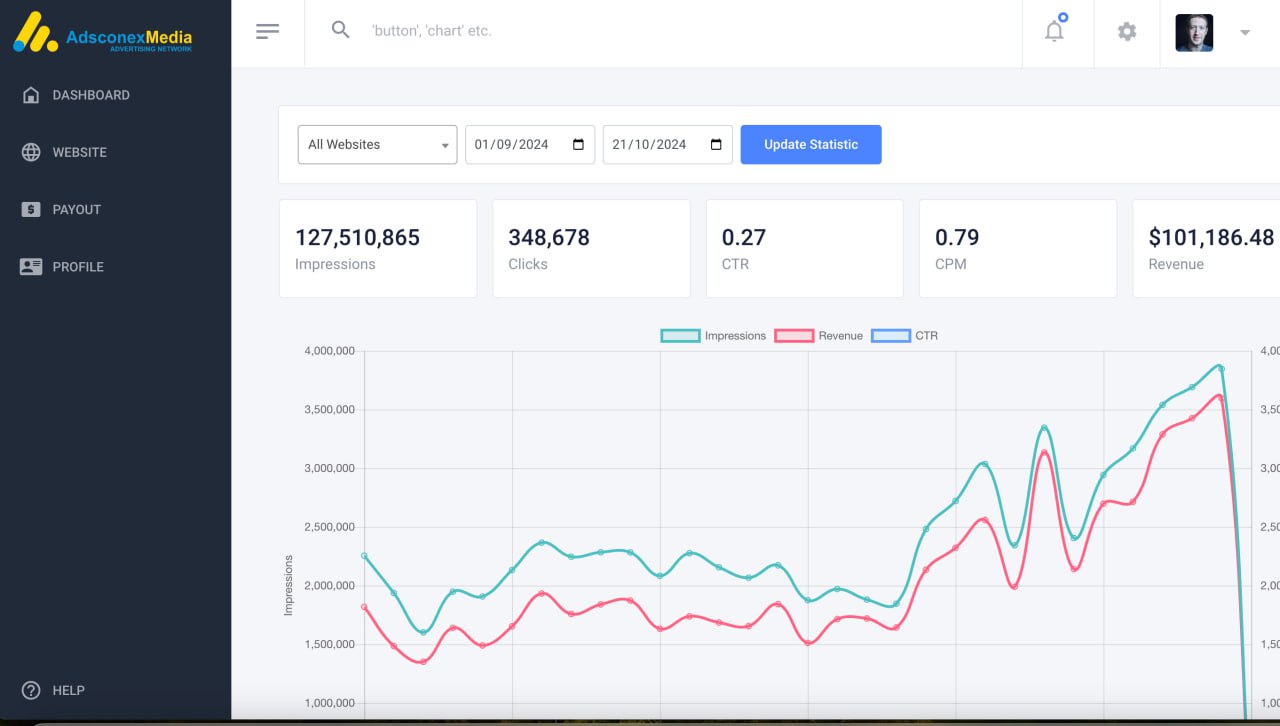Open the start date calendar picker
Image resolution: width=1280 pixels, height=726 pixels.
(x=579, y=144)
